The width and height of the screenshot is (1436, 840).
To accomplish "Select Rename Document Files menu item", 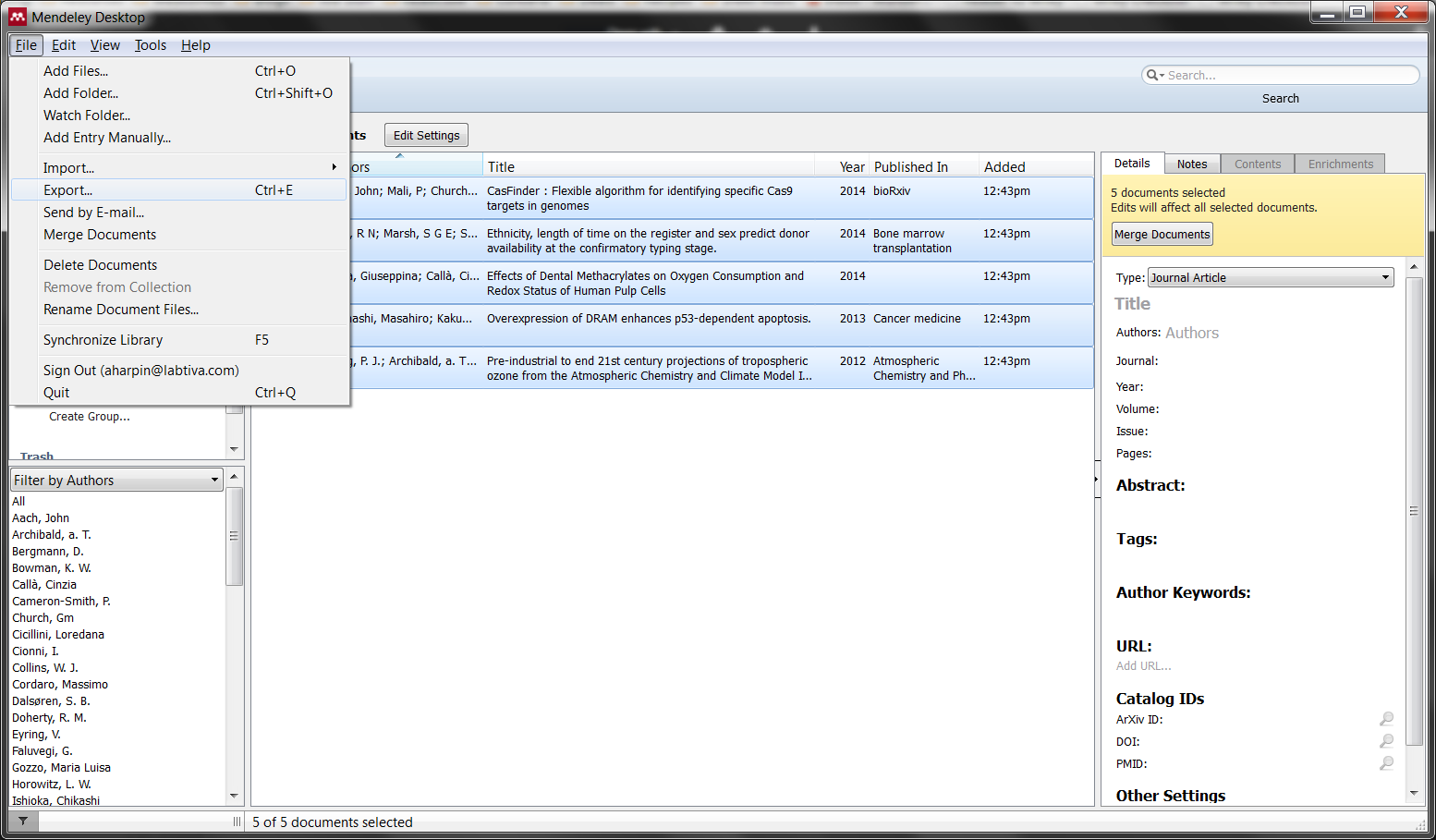I will (x=180, y=310).
